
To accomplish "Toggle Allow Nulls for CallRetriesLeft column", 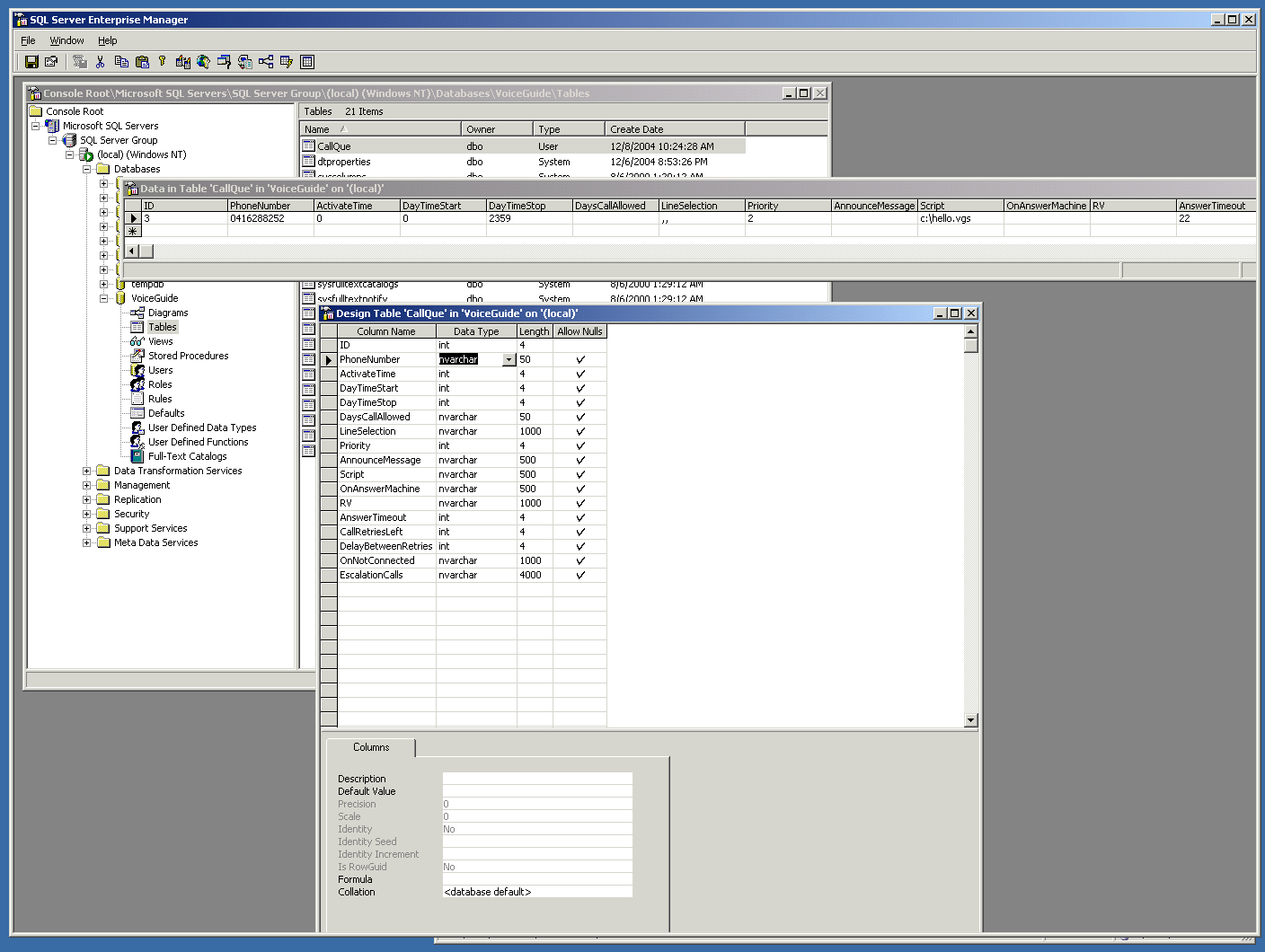I will pyautogui.click(x=580, y=532).
